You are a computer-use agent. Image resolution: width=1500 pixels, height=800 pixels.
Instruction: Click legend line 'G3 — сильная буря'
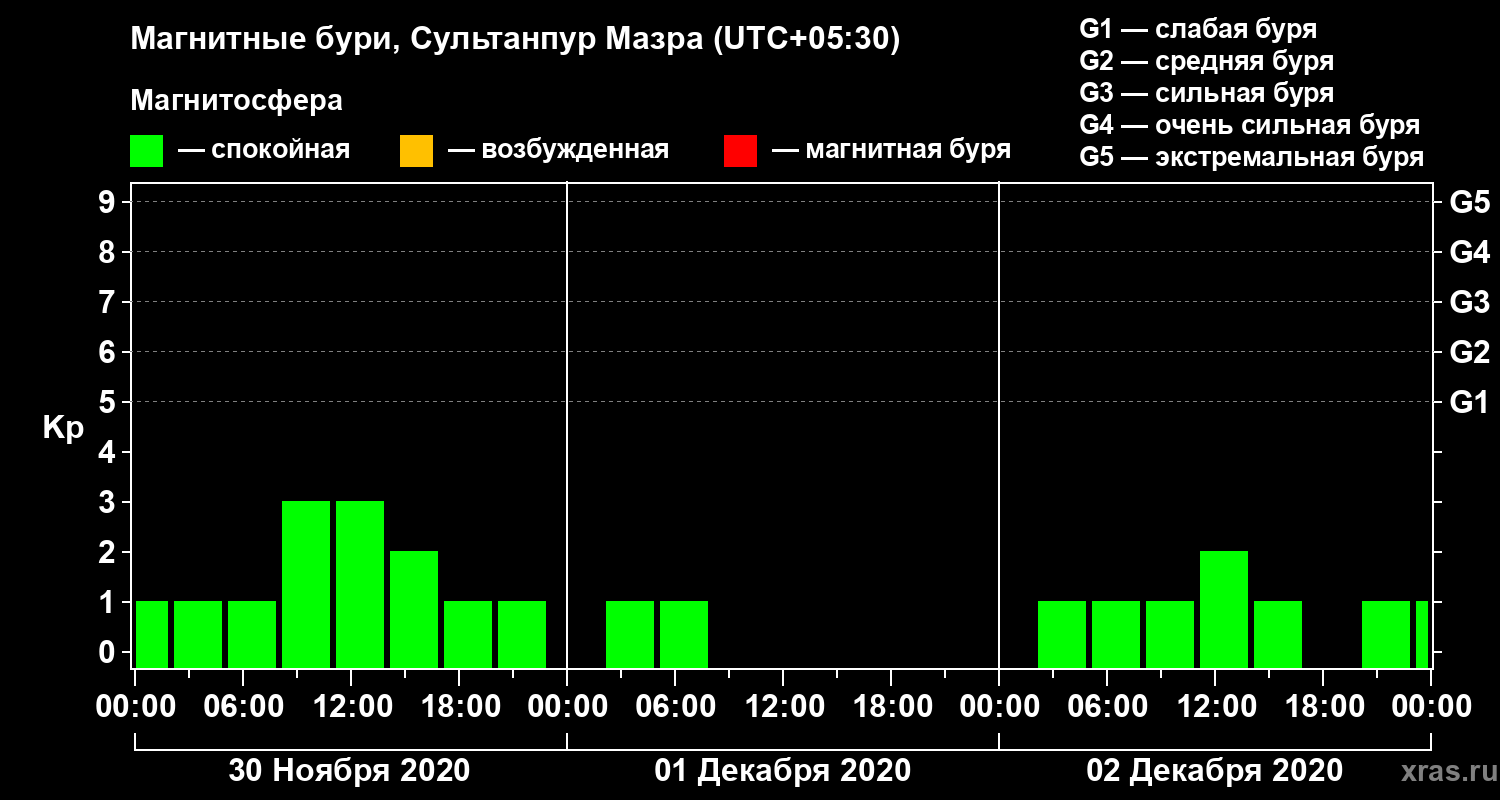[x=1207, y=93]
